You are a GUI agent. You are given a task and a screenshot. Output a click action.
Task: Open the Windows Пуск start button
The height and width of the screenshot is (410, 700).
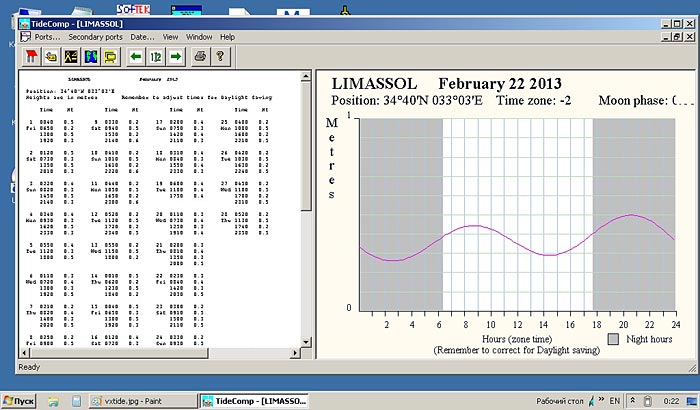18,401
